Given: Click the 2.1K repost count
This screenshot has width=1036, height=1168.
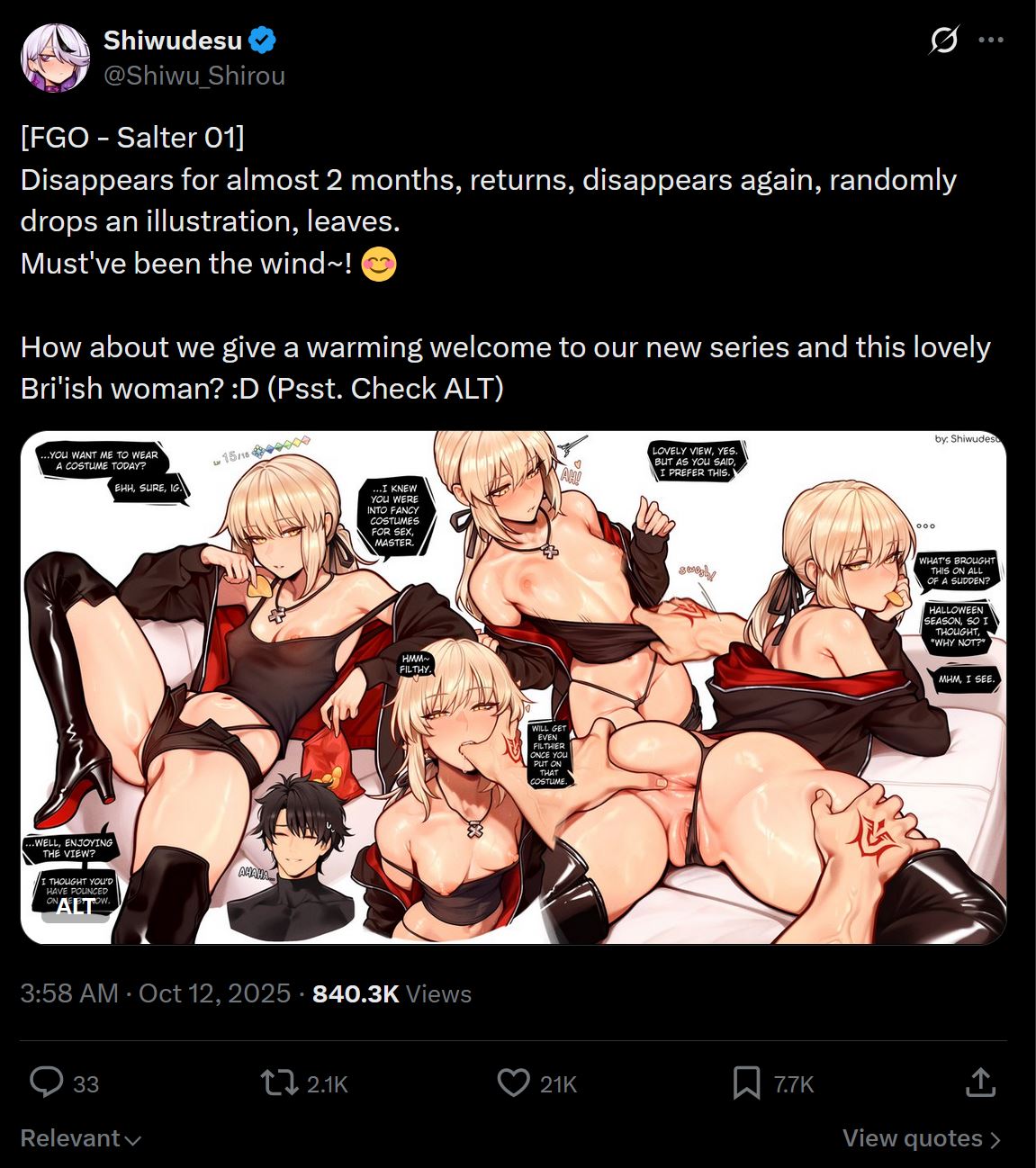Looking at the screenshot, I should (x=327, y=1084).
